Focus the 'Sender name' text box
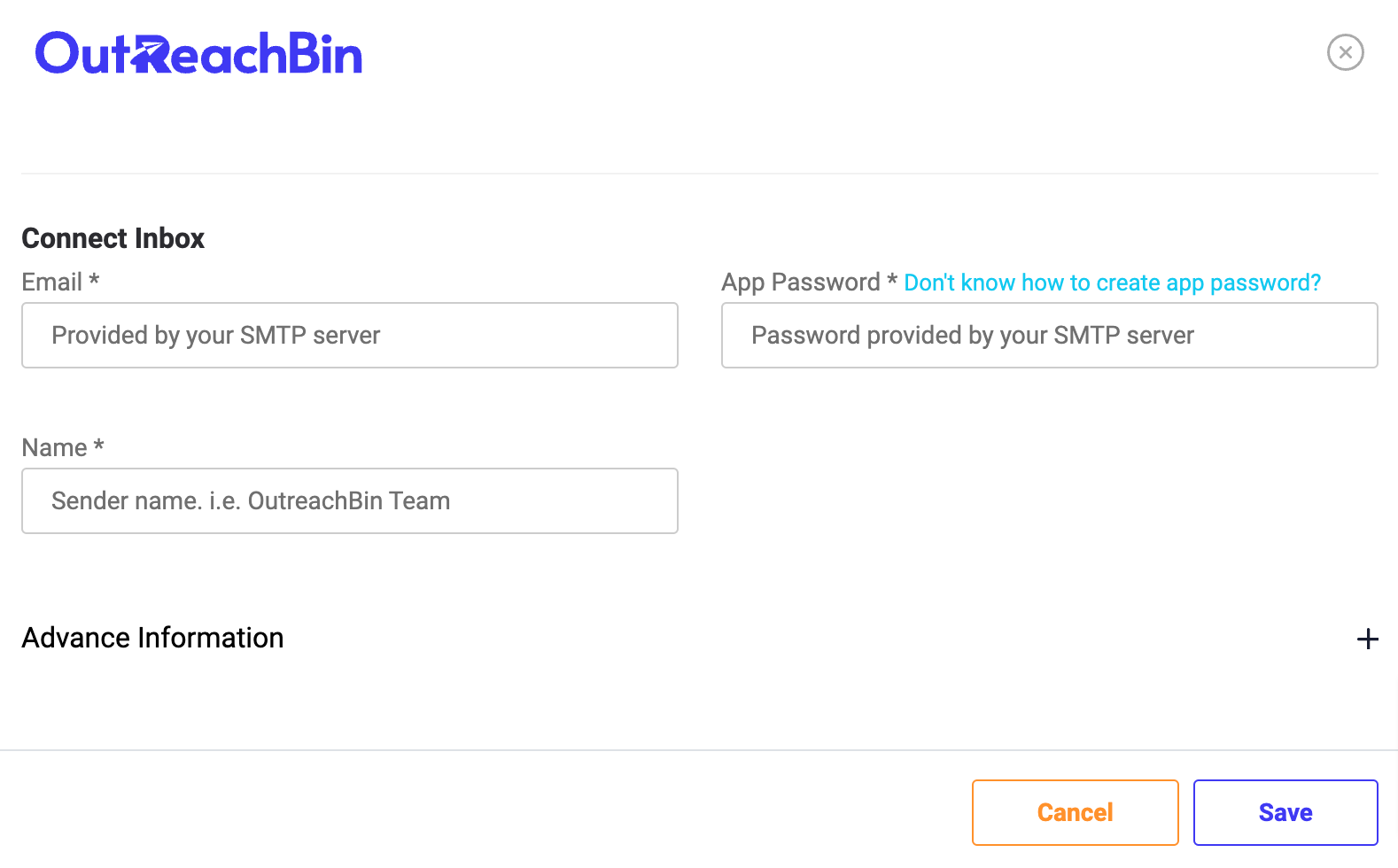Screen dimensions: 1398x868 pos(349,500)
